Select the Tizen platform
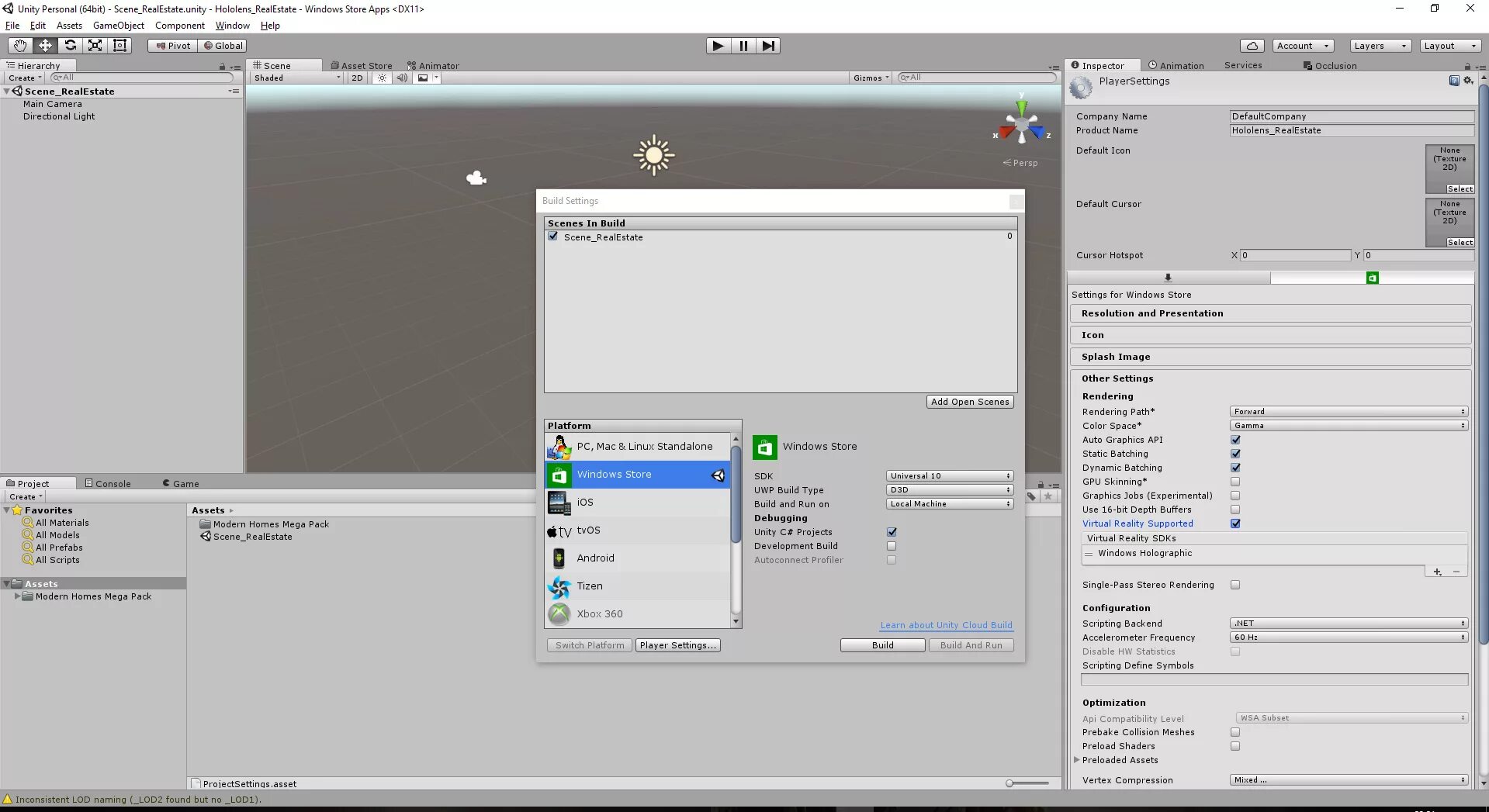 pyautogui.click(x=637, y=586)
